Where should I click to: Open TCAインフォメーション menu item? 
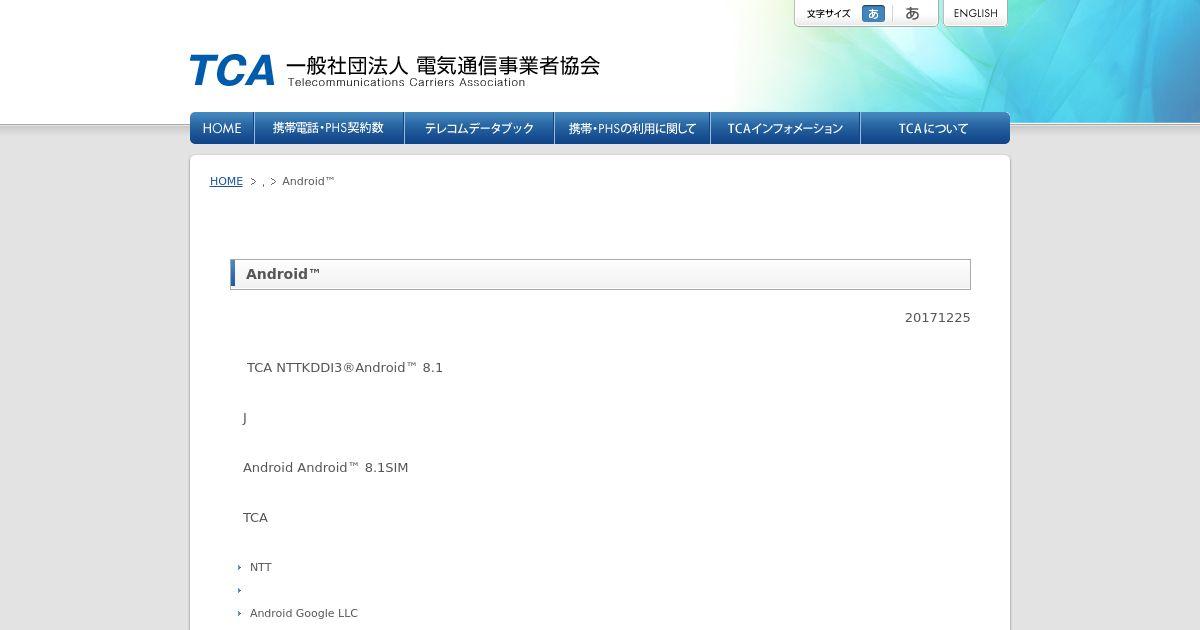tap(785, 128)
